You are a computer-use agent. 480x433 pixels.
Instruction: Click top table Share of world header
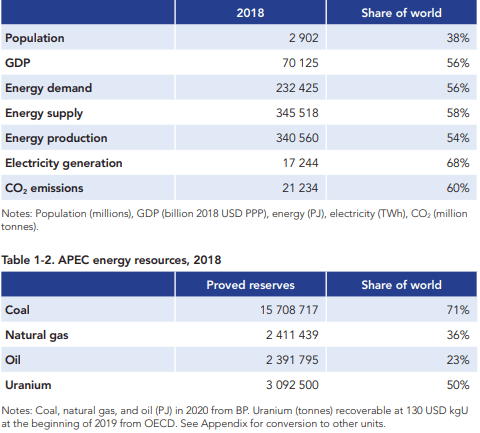(x=401, y=13)
